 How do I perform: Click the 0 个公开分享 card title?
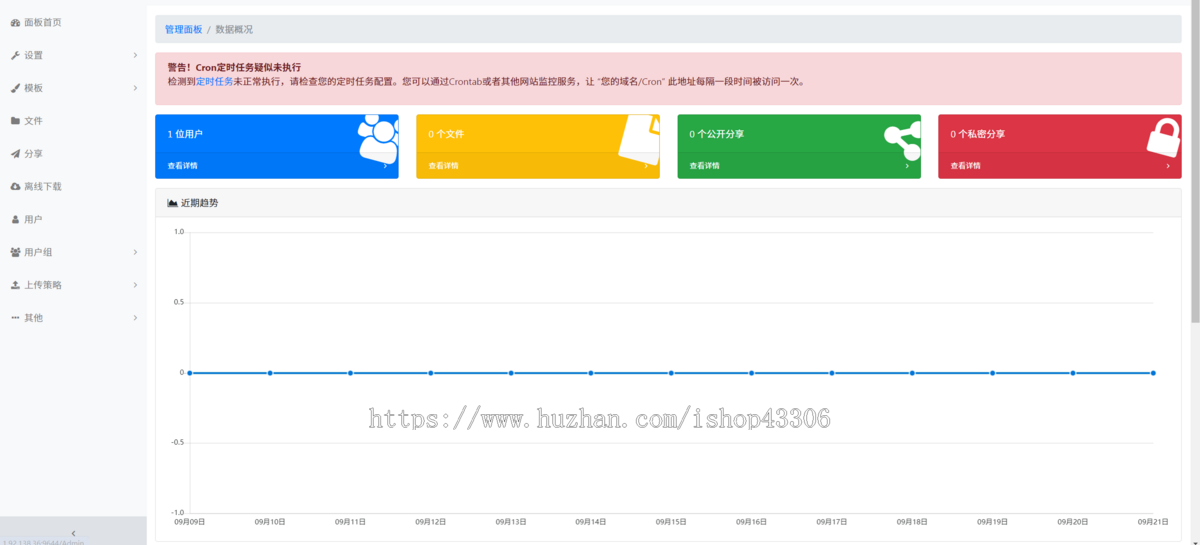click(x=716, y=133)
